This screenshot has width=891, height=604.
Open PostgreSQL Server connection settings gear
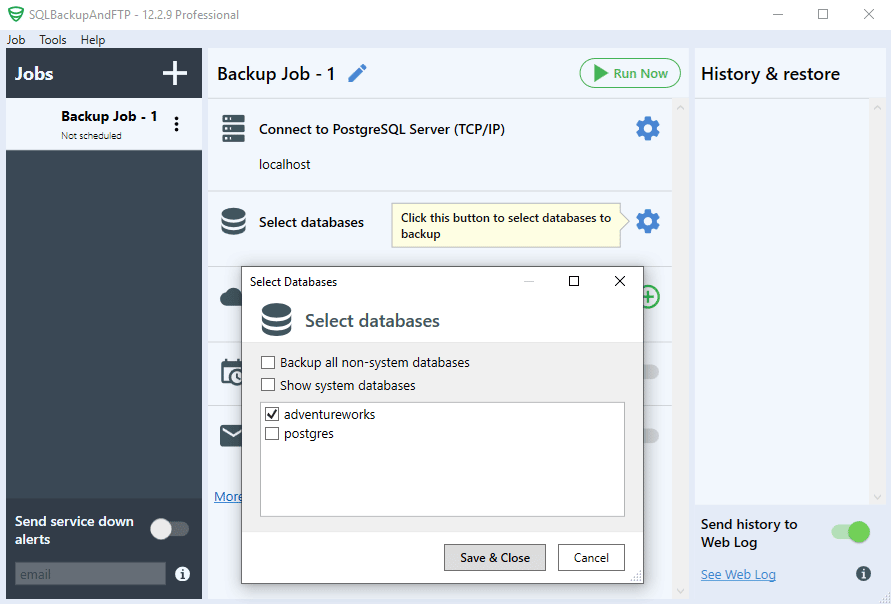tap(647, 128)
